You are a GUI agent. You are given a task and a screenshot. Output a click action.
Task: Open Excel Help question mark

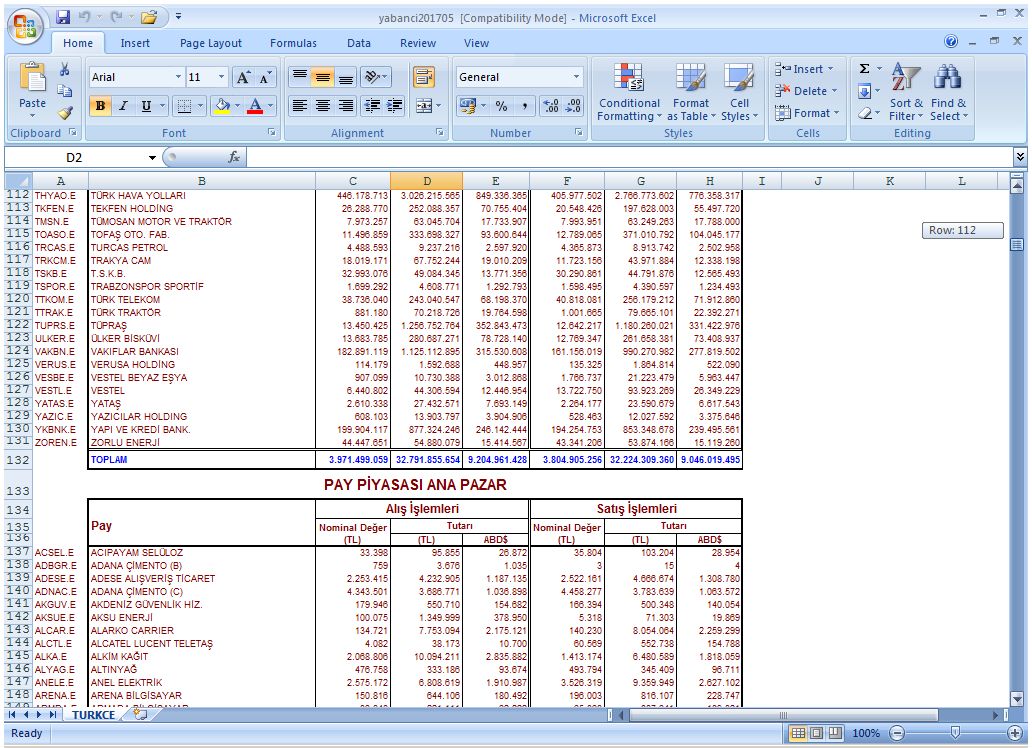[x=951, y=41]
